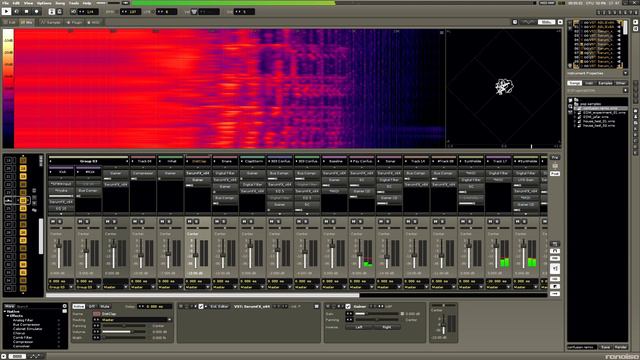Start playback with the Play button

7,11
